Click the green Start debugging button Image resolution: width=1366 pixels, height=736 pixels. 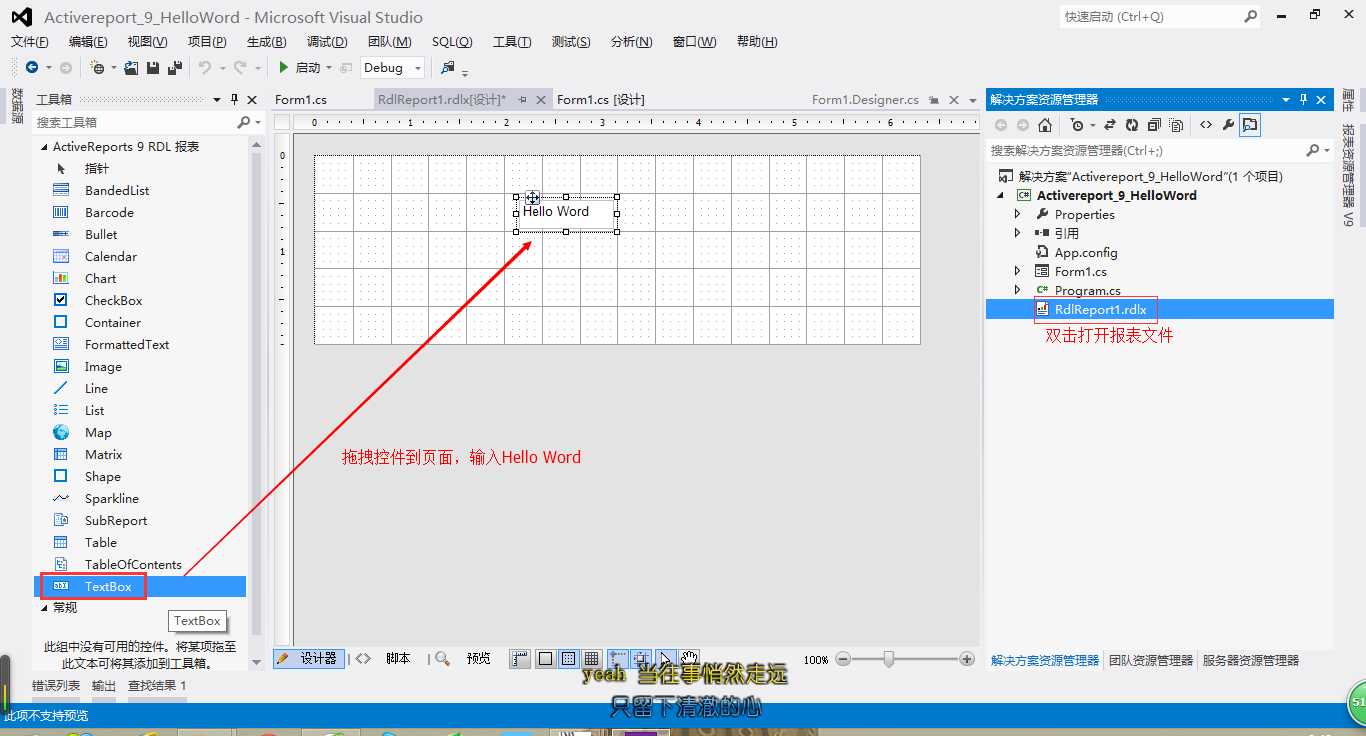click(284, 67)
